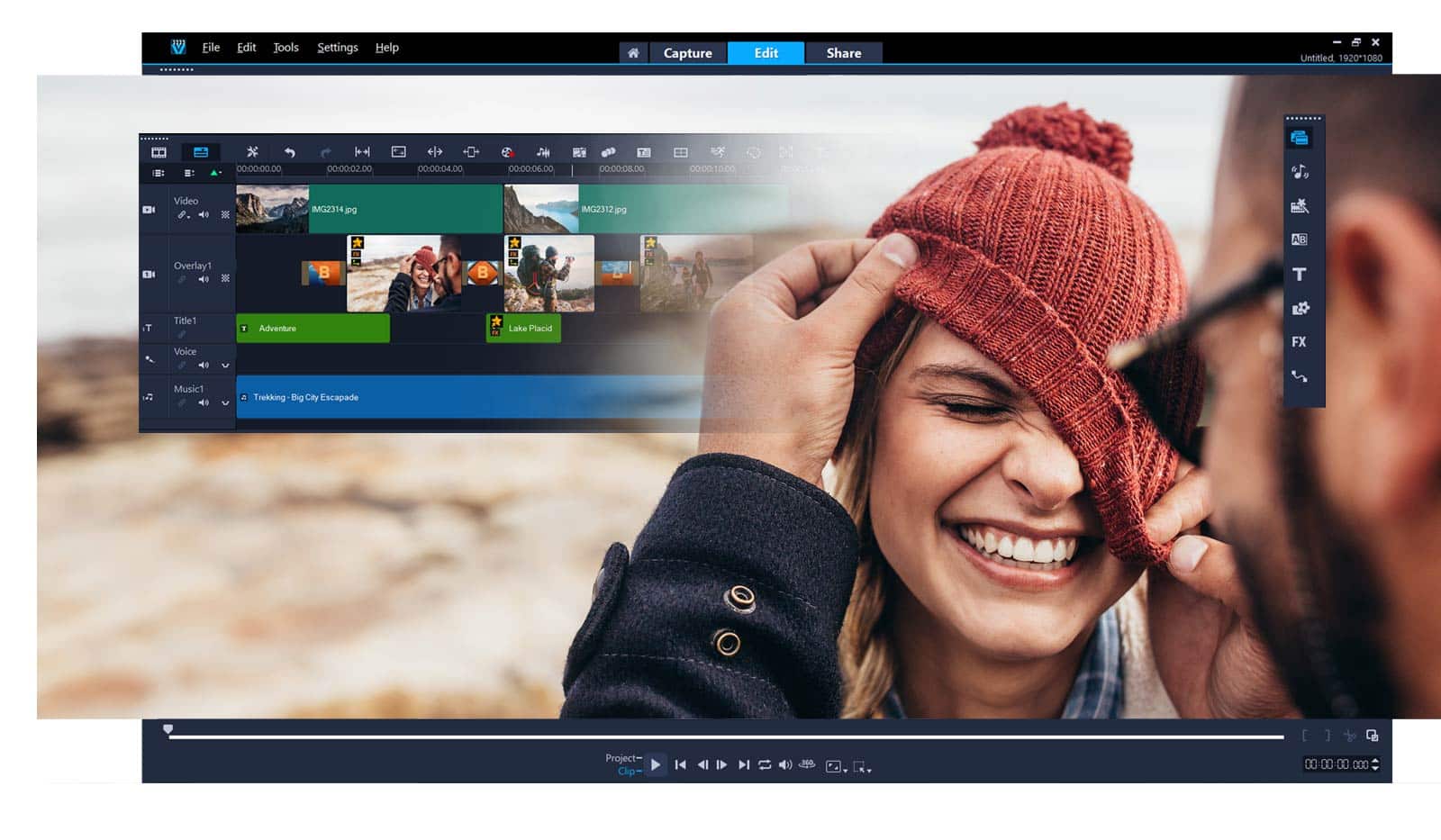Mute the Music1 track
The image size is (1441, 840).
[x=204, y=402]
